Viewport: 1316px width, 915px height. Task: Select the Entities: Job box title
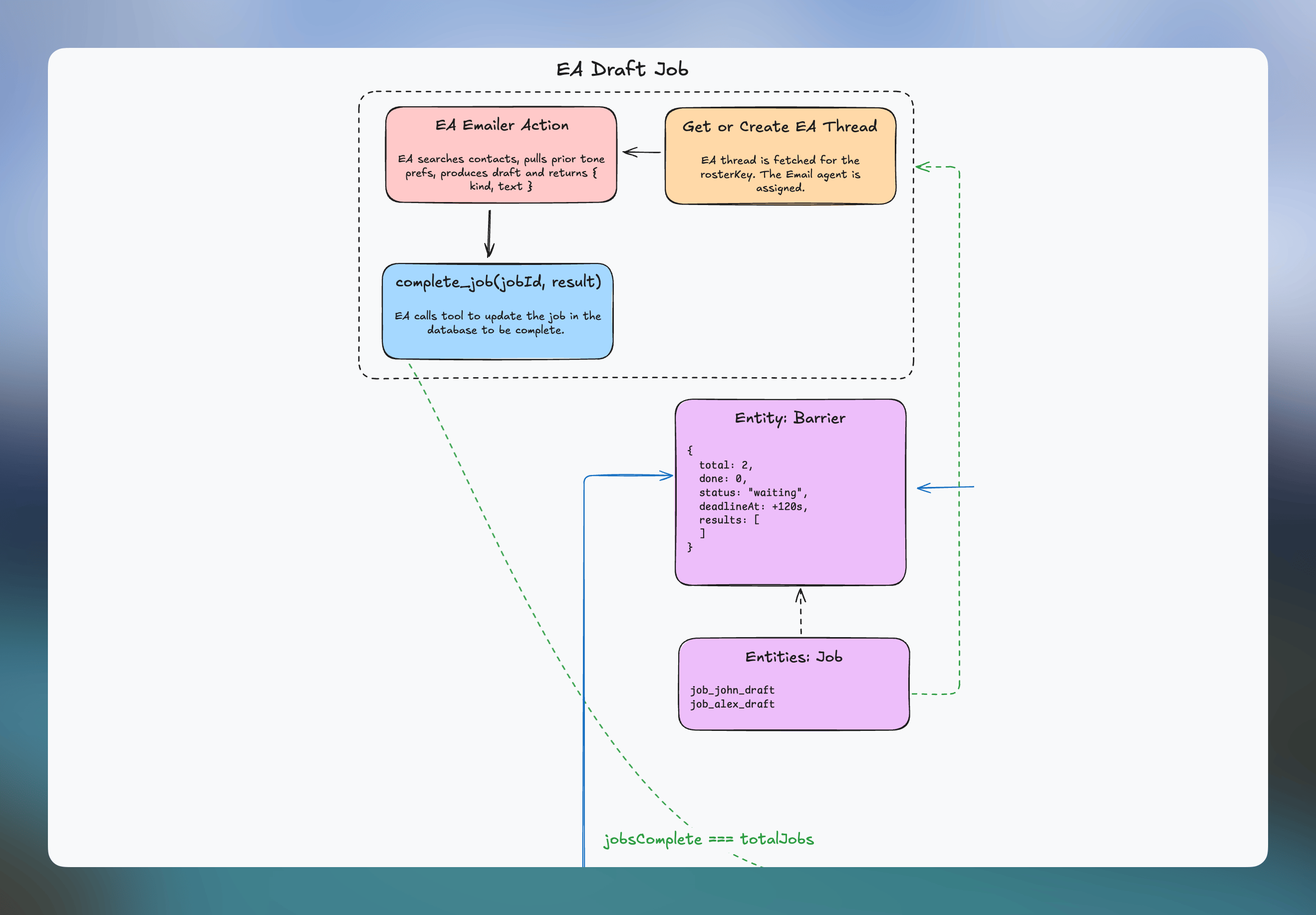(x=793, y=657)
